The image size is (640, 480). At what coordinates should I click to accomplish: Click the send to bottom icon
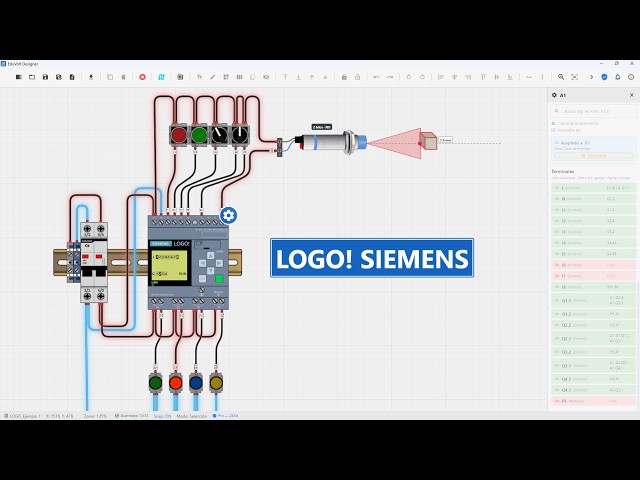tap(298, 77)
